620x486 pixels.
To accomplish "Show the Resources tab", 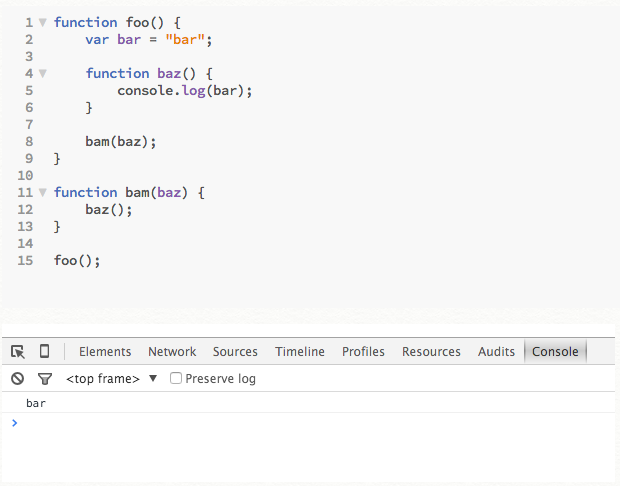I will click(x=431, y=352).
